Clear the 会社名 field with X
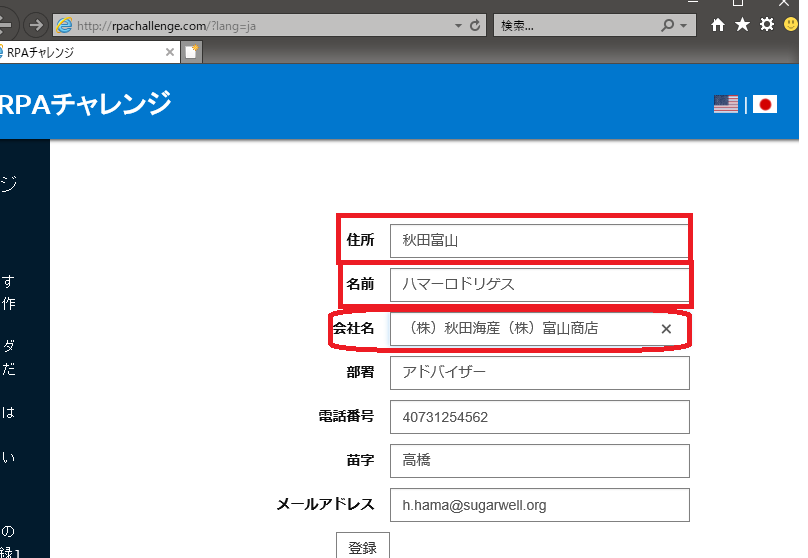This screenshot has width=808, height=558. tap(666, 329)
